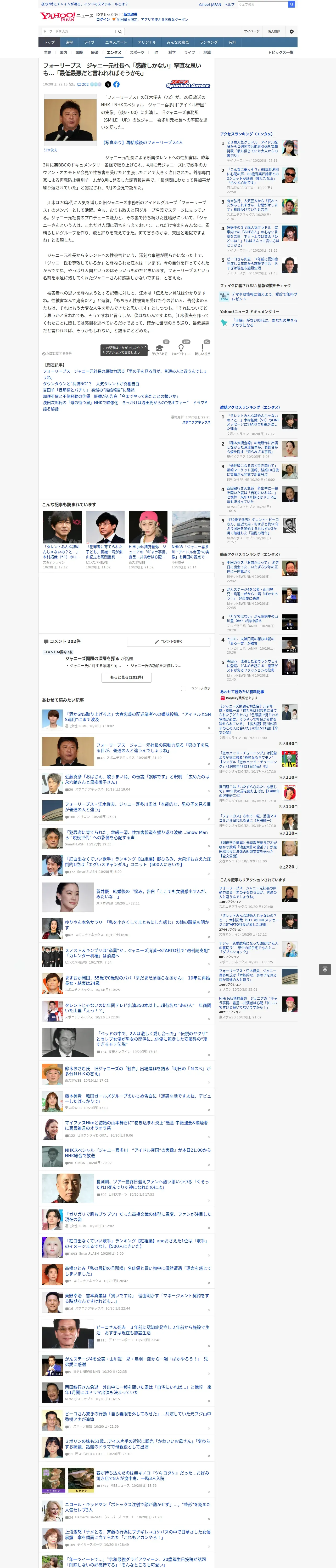Click the search magnifier in the top web search box
Viewport: 336px width, 1568px height.
292,4
